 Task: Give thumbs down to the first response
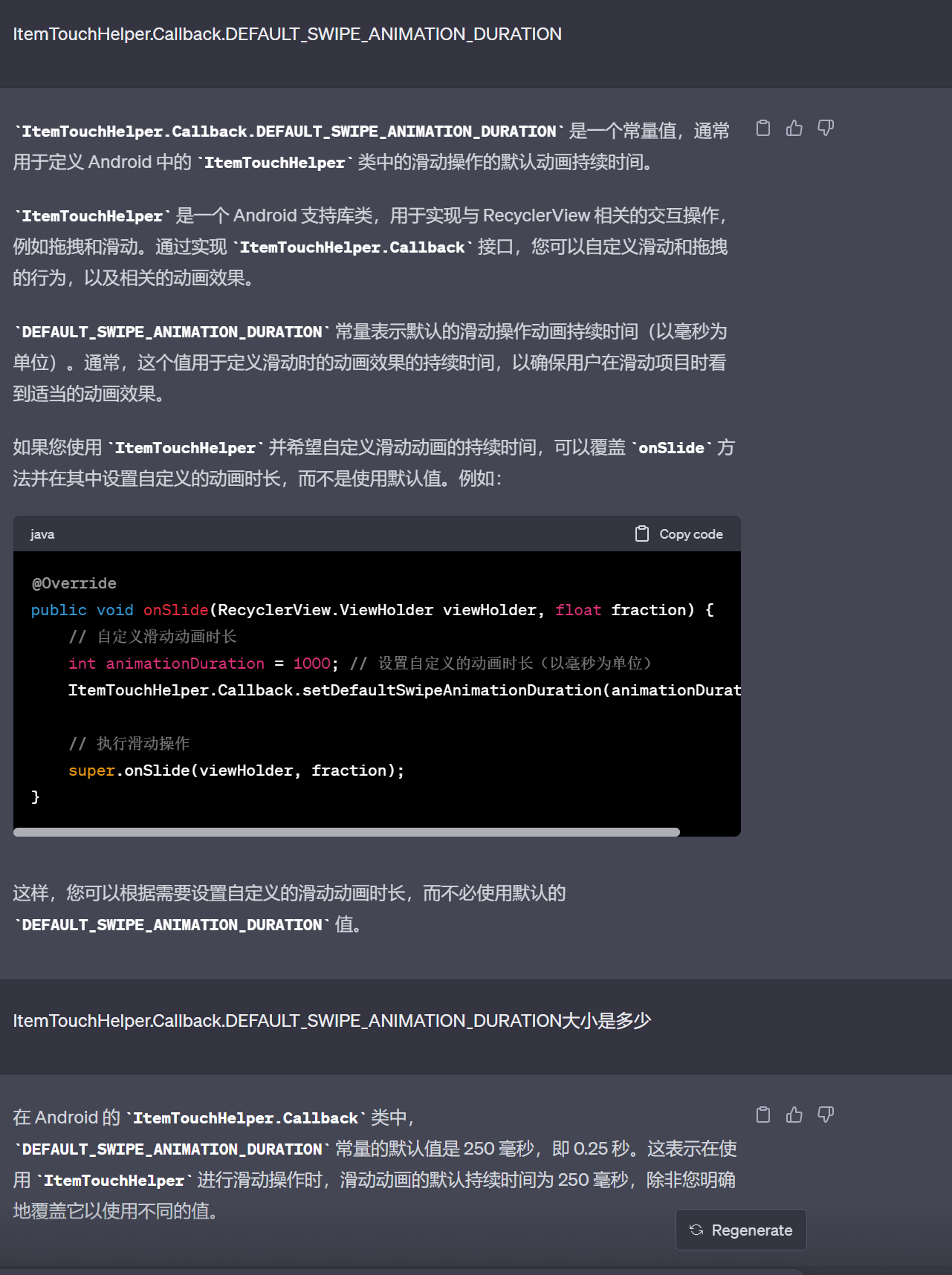point(825,129)
